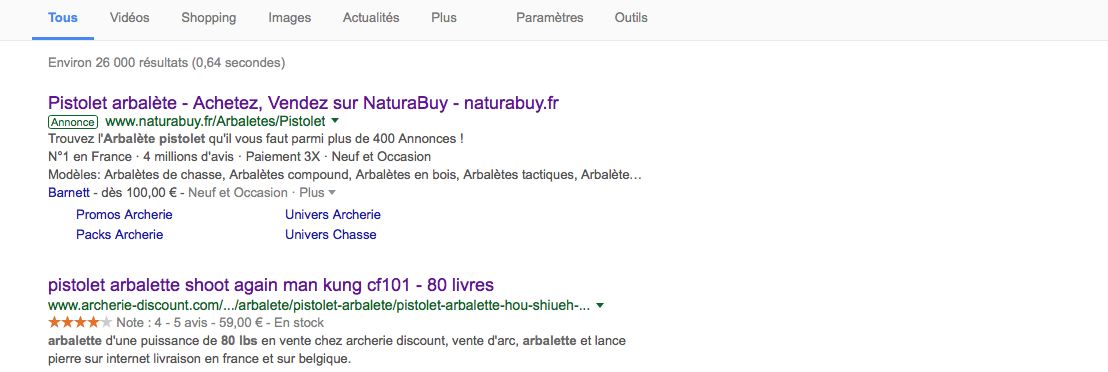Screen dimensions: 1108x372
Task: Select the Tous results tab
Action: coord(63,18)
